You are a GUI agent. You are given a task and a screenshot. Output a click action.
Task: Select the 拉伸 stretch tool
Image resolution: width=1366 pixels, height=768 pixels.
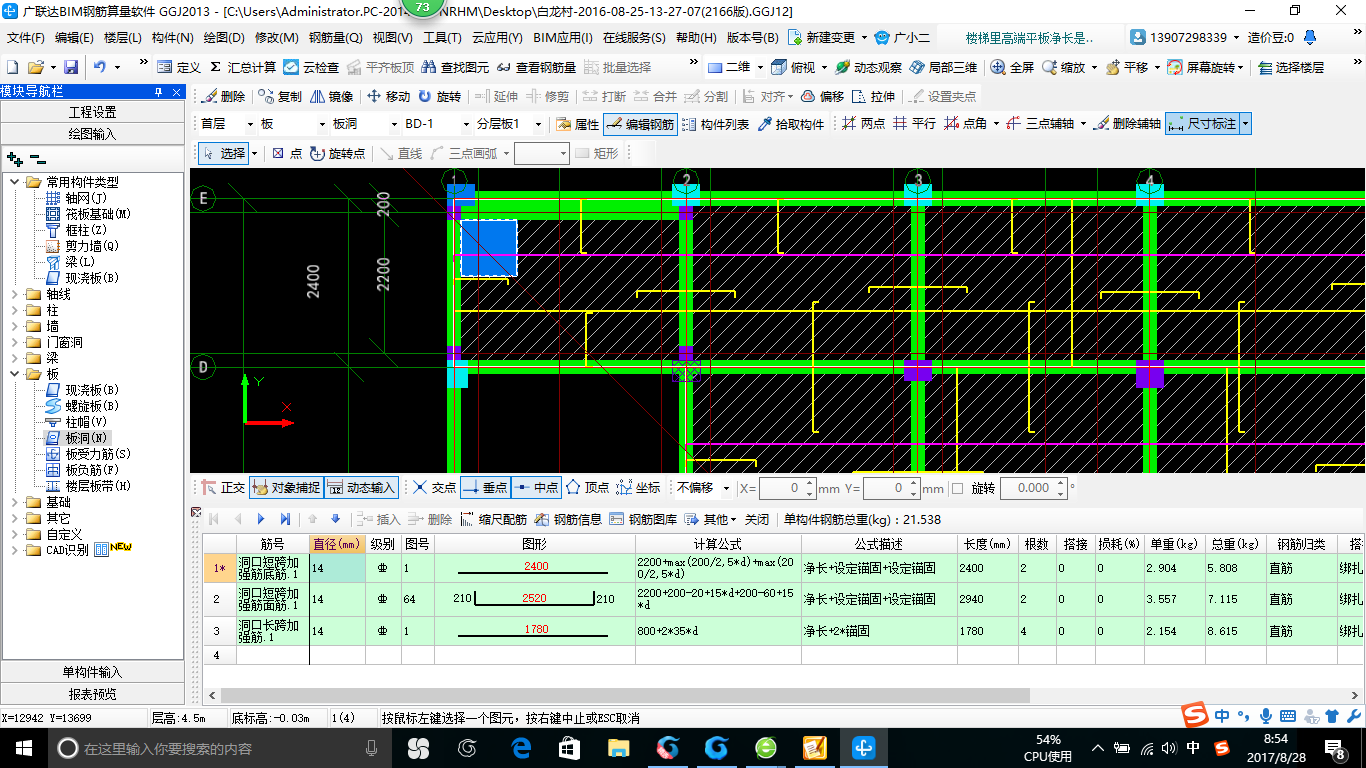coord(874,96)
